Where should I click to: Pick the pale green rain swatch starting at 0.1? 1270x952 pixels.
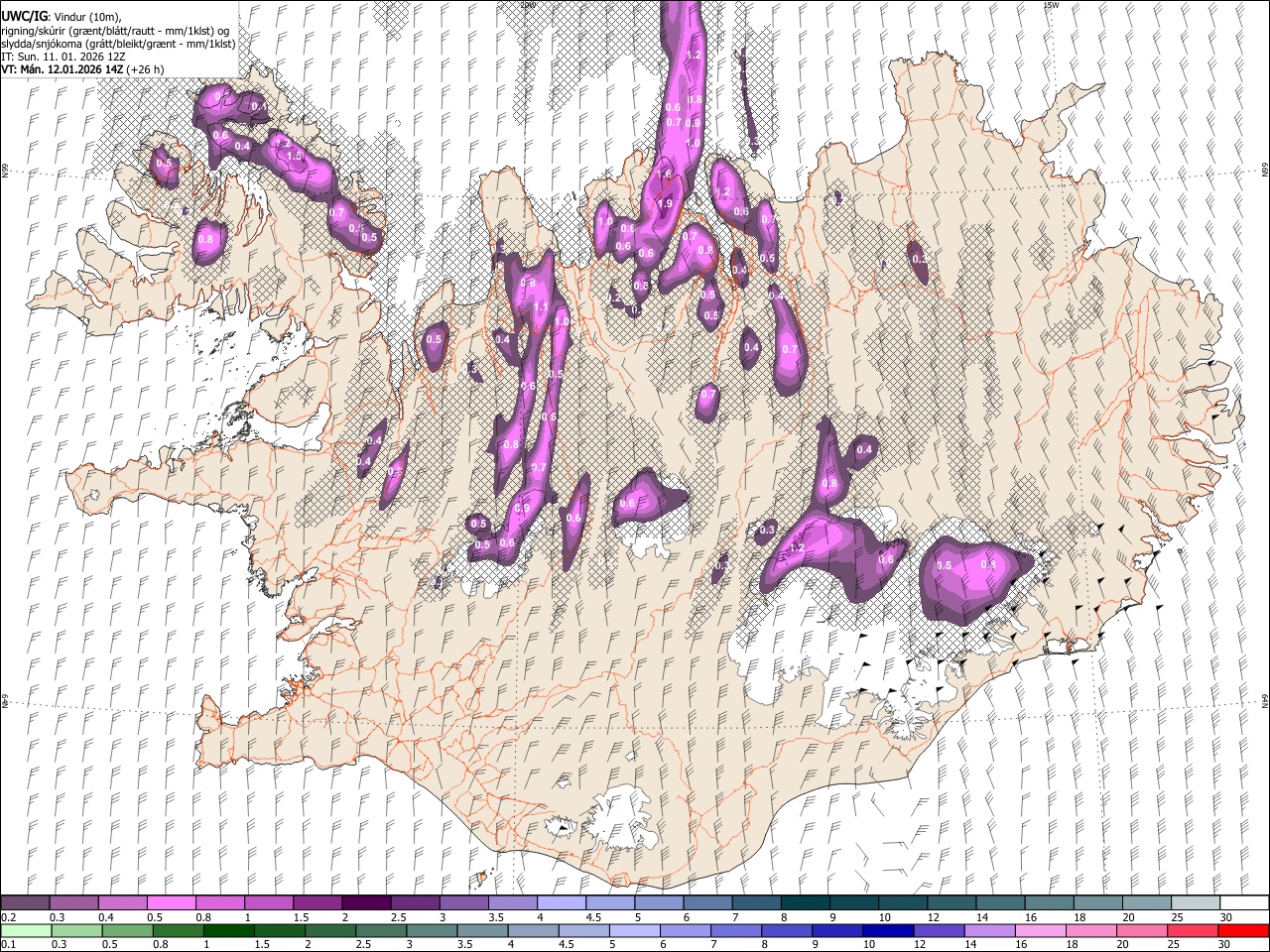point(25,931)
